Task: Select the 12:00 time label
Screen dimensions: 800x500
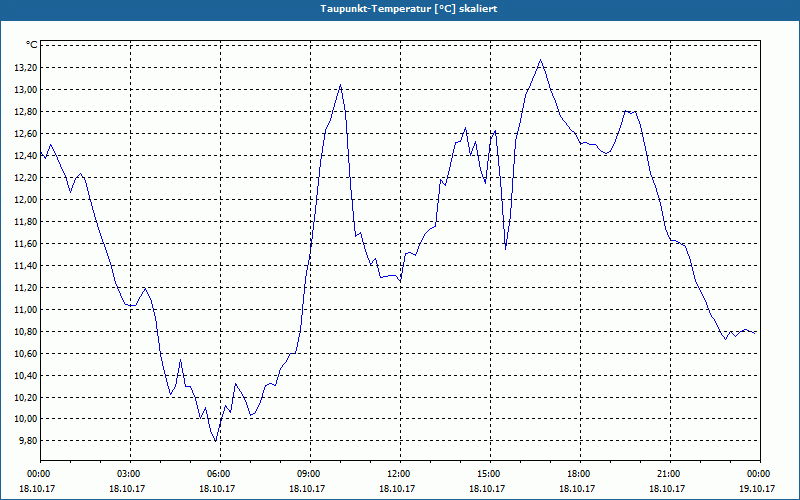Action: [400, 474]
